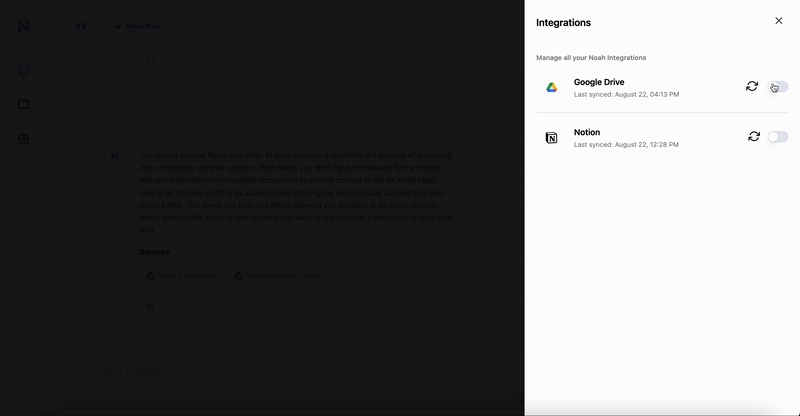Click the Noah Plus button in header
Image resolution: width=800 pixels, height=416 pixels.
coord(137,26)
